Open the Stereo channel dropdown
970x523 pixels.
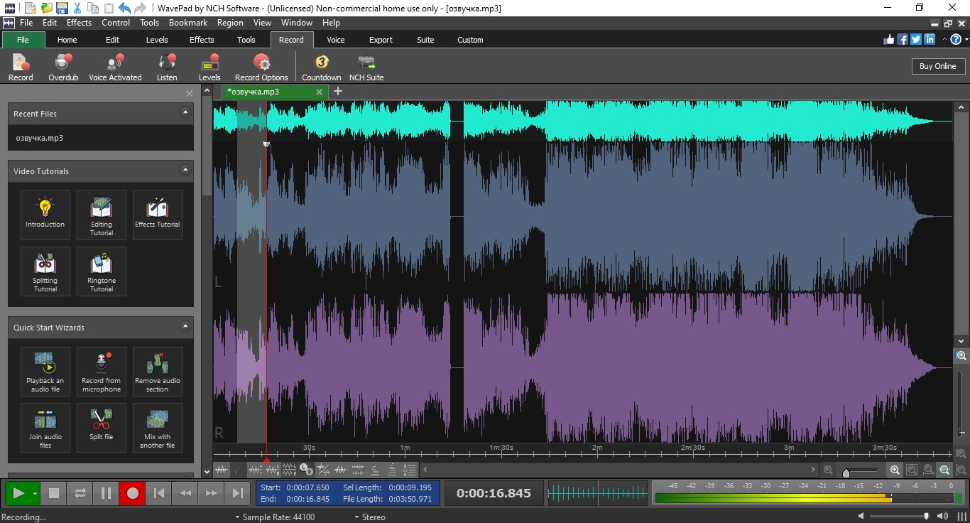click(370, 517)
